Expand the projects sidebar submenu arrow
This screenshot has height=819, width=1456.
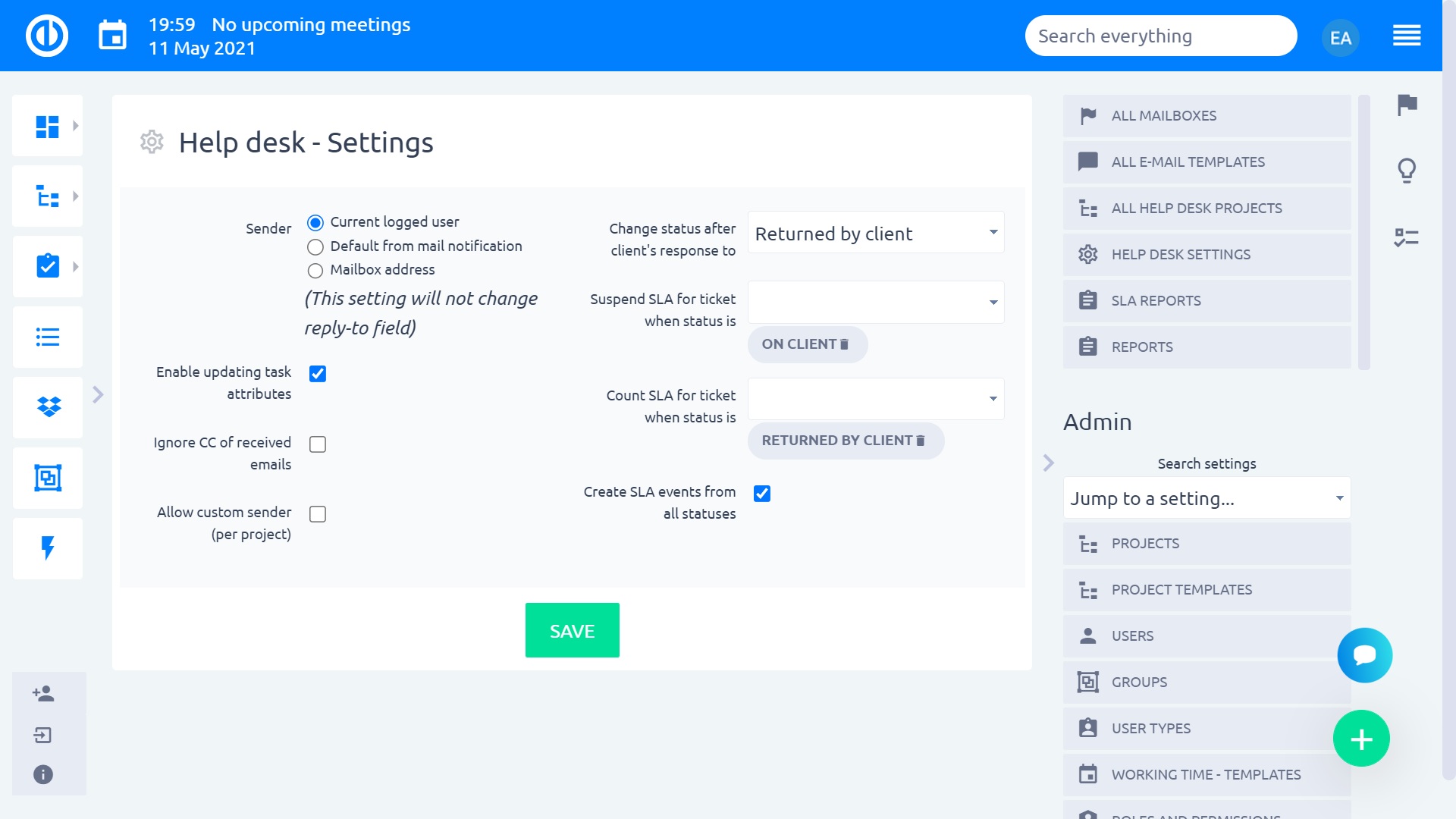click(75, 196)
